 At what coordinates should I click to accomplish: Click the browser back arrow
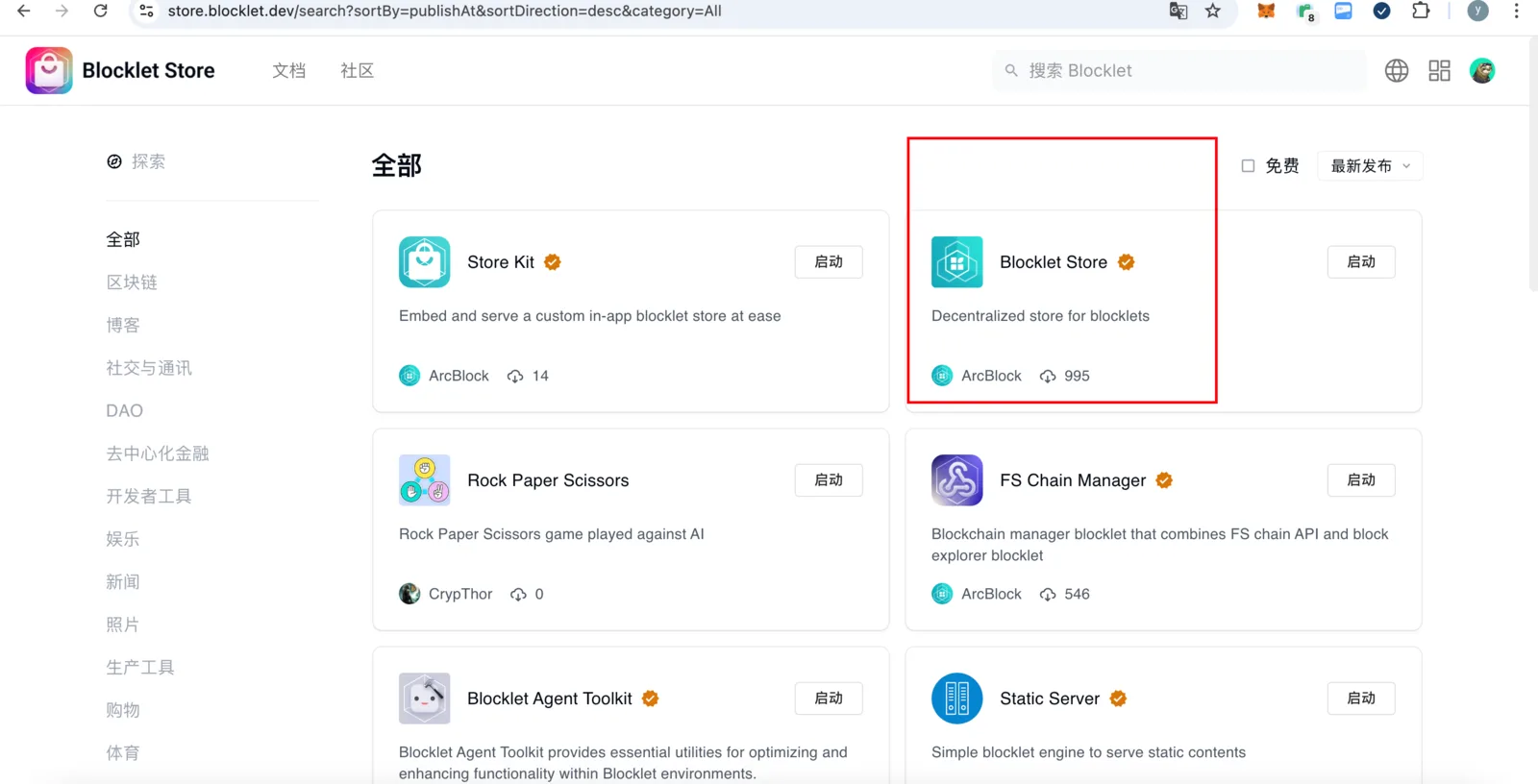[24, 11]
